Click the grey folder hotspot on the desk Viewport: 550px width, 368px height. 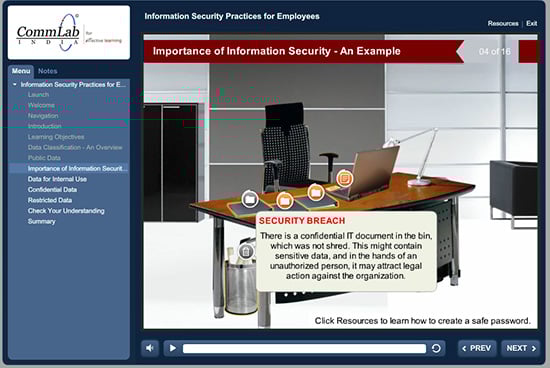coord(250,199)
